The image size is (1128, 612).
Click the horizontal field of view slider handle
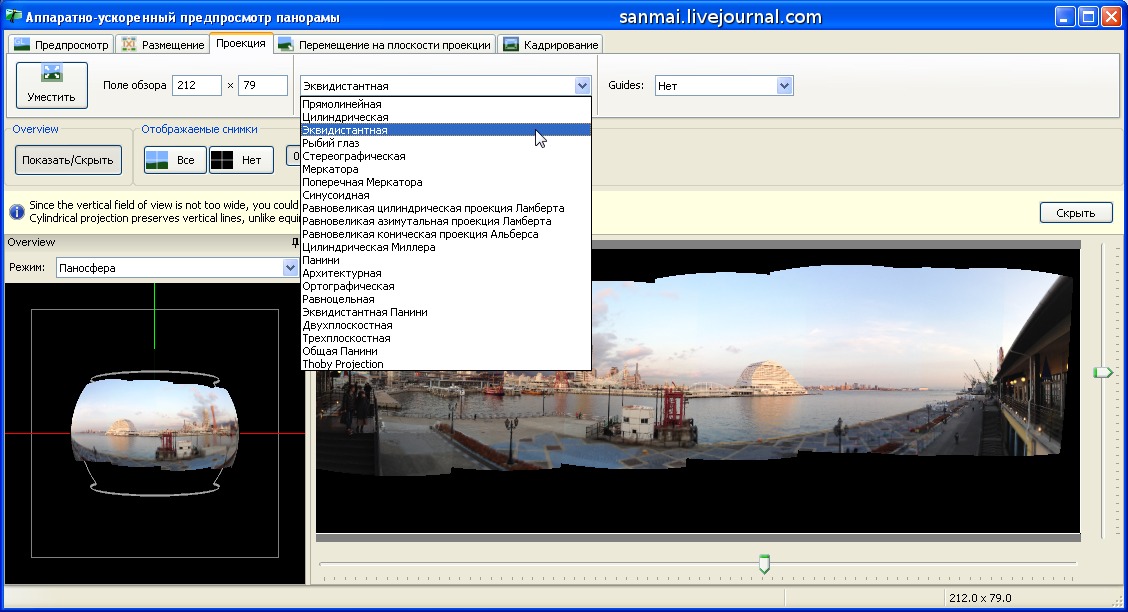coord(764,564)
